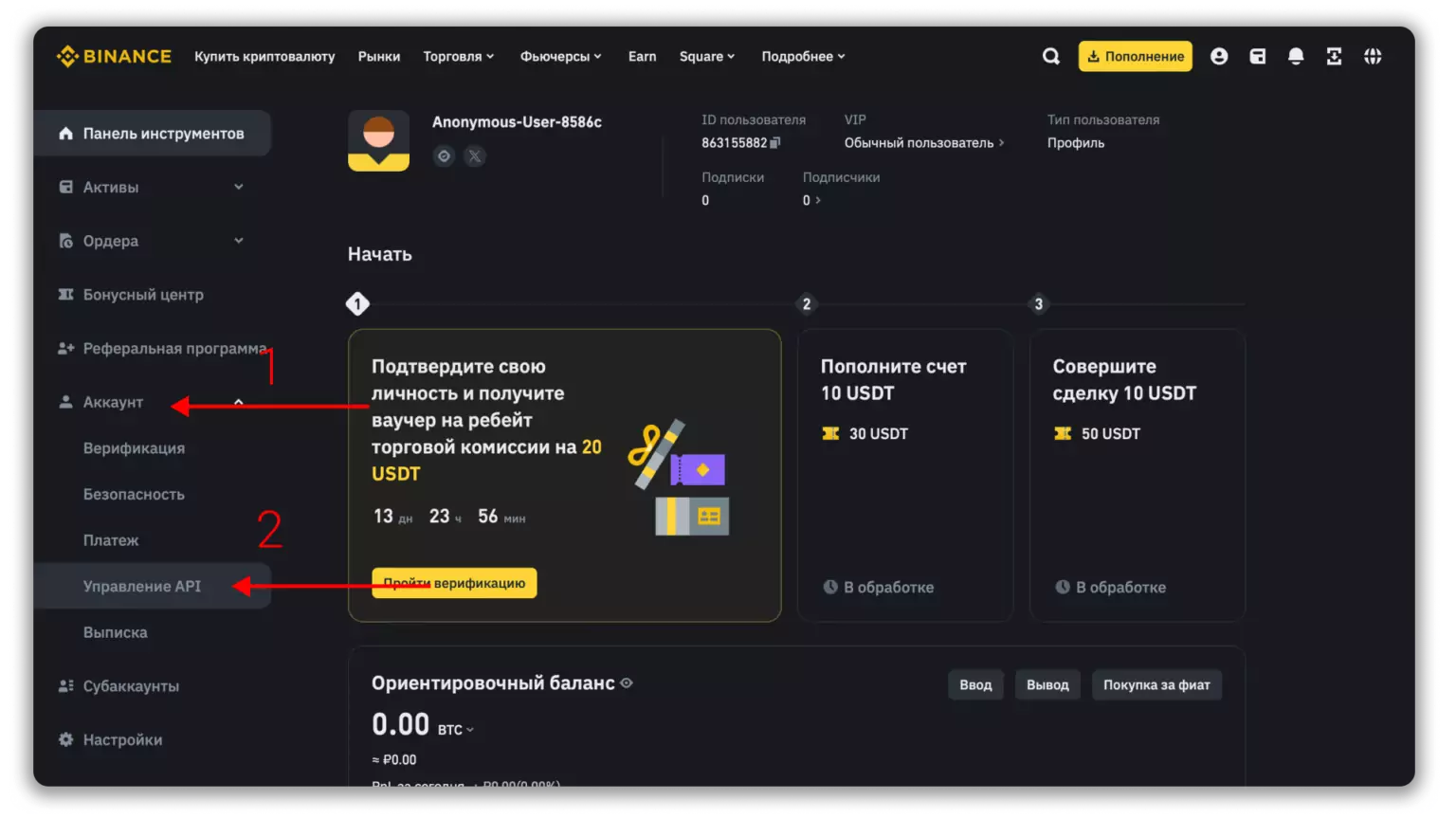Click the X (Twitter) icon under username
Screen dimensions: 1456x819
(x=475, y=156)
